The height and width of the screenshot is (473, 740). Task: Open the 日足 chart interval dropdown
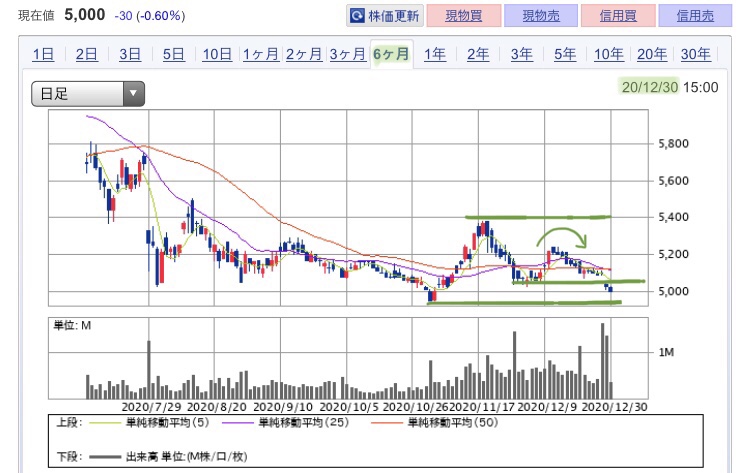88,93
